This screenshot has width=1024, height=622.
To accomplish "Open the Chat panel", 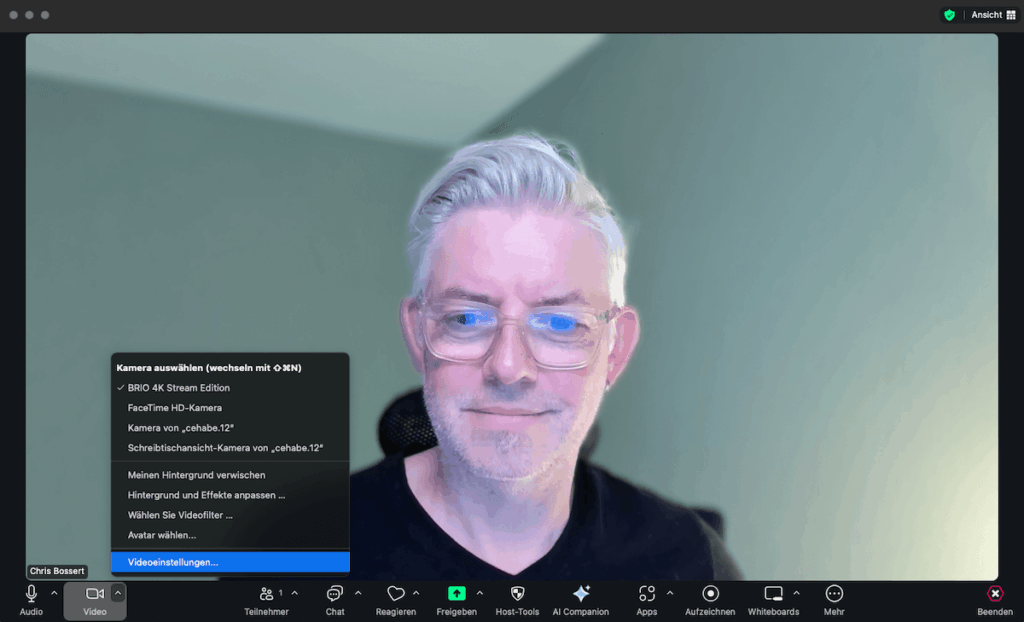I will [x=335, y=594].
